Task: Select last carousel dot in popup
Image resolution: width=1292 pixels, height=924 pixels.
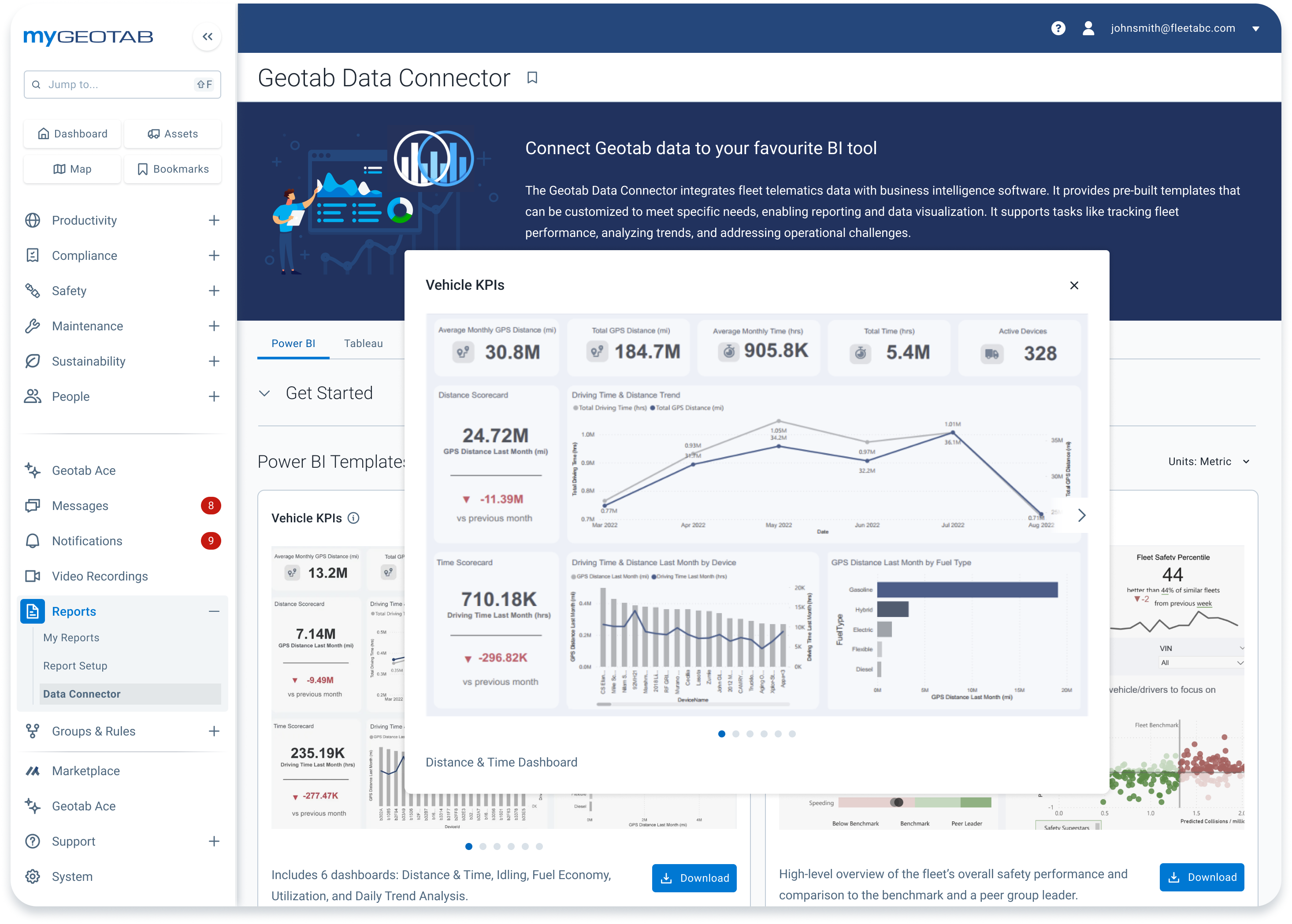Action: 792,734
